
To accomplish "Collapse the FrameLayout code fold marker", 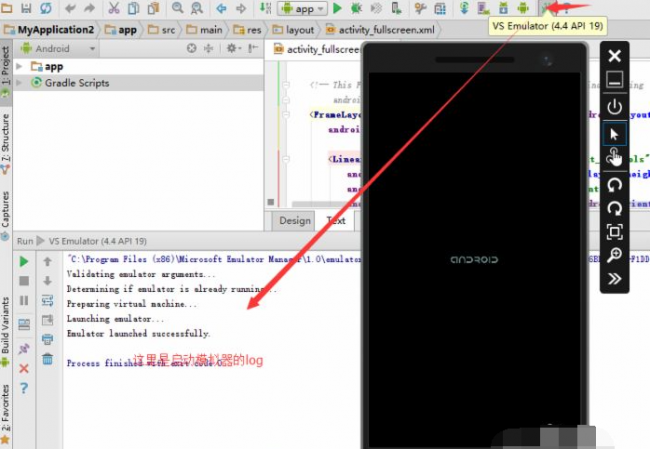I will click(286, 114).
